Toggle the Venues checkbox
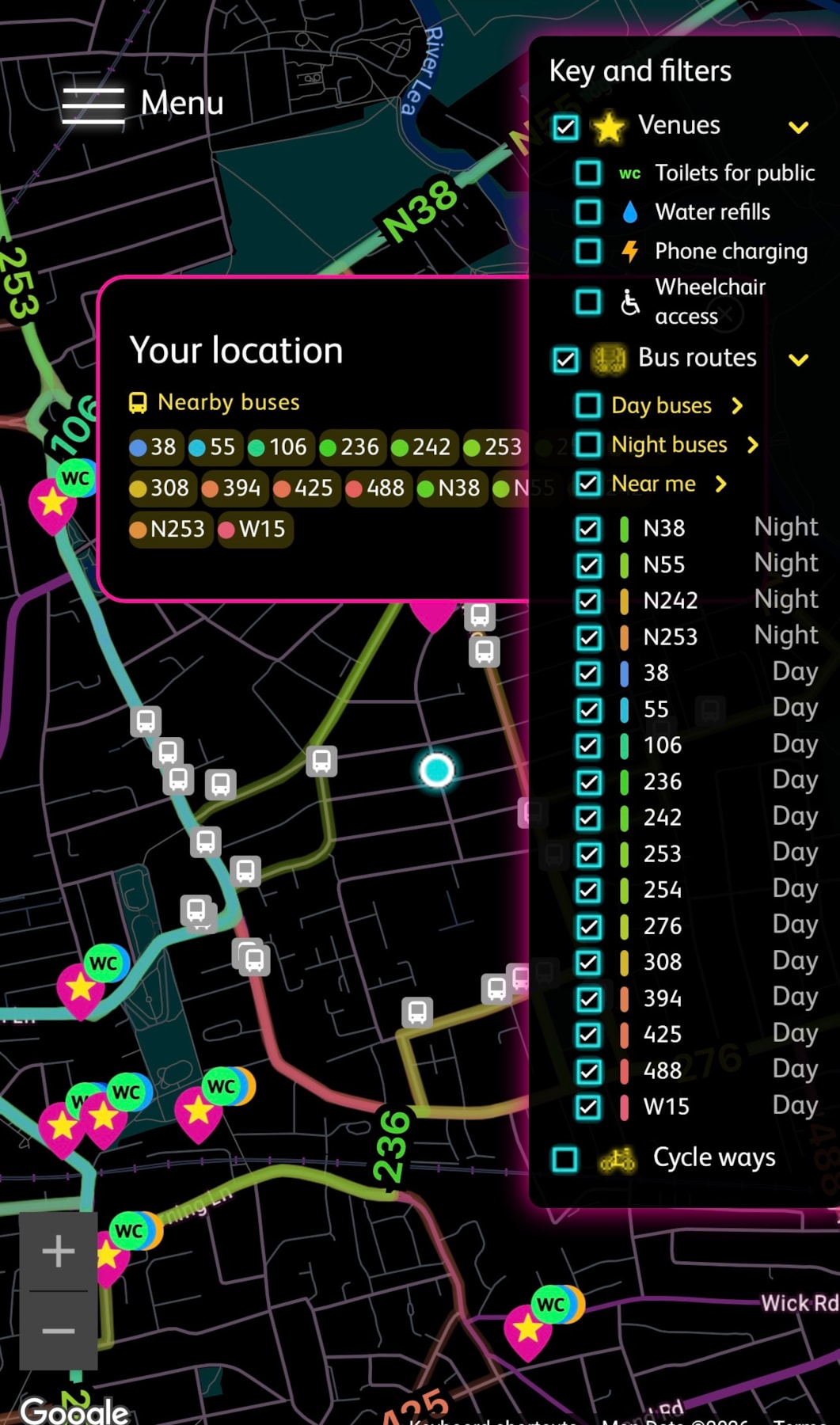This screenshot has height=1425, width=840. (565, 127)
